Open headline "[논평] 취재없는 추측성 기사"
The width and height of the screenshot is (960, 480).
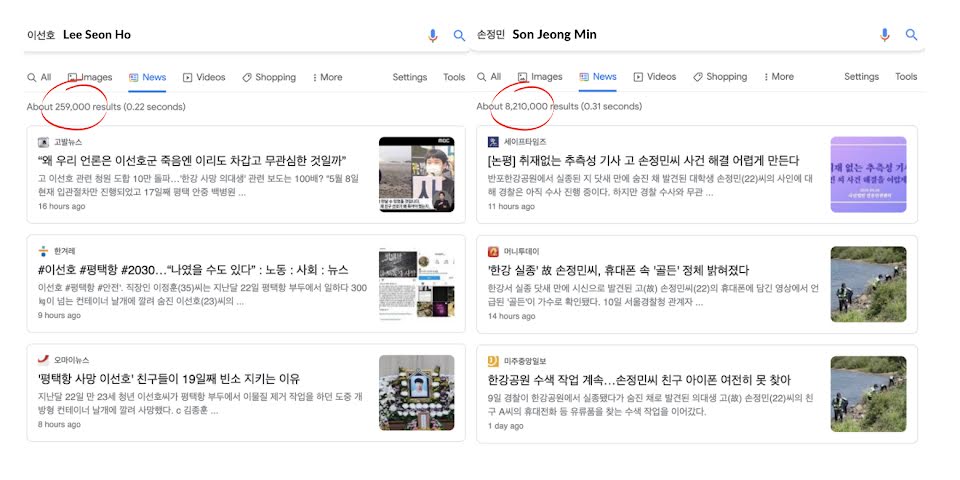point(643,161)
